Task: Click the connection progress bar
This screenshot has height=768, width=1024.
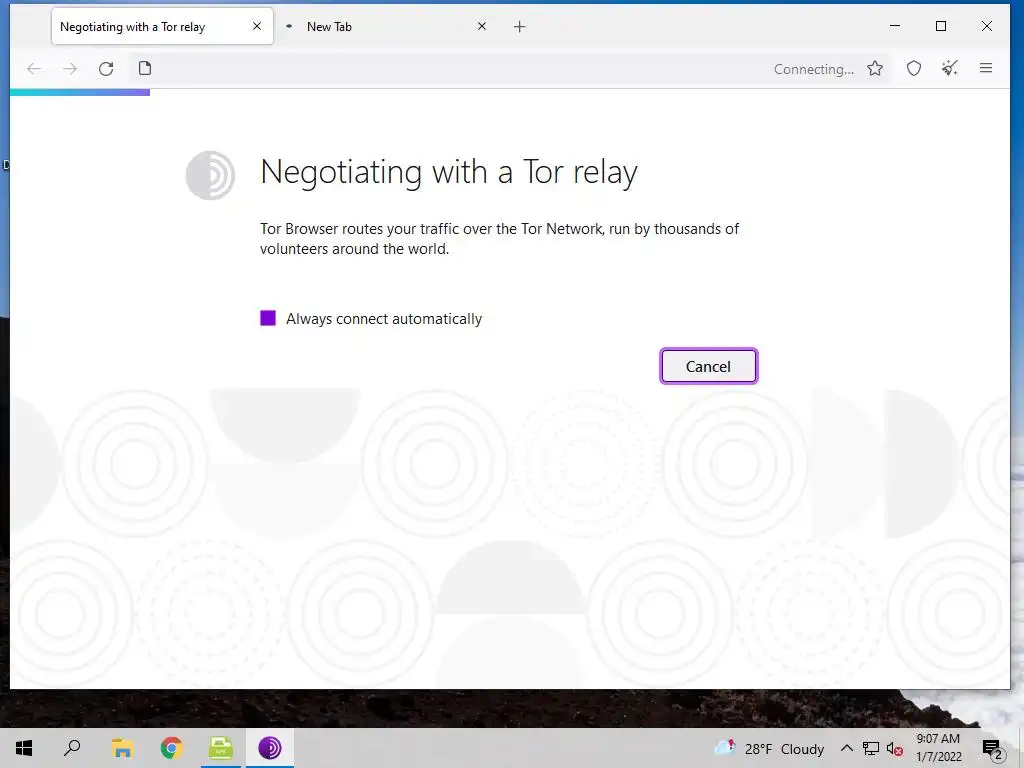Action: (80, 93)
